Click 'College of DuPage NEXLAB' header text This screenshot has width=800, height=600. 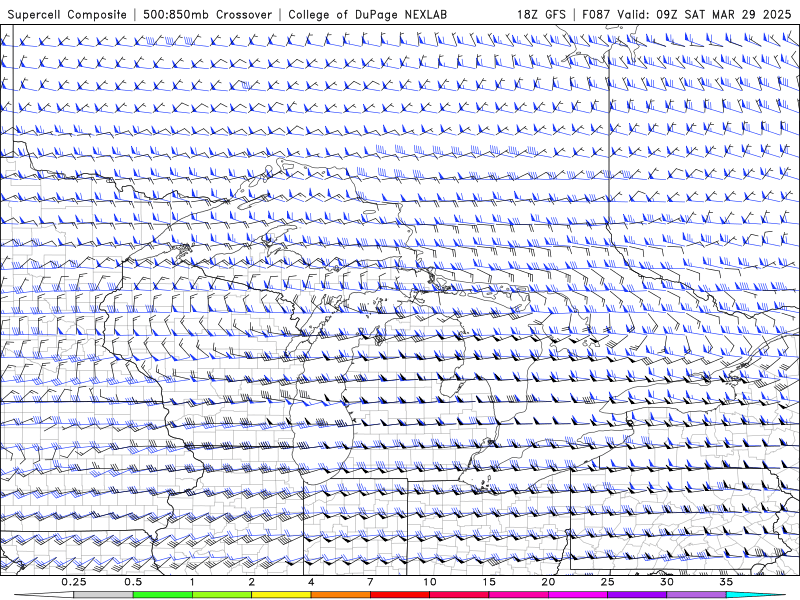(x=367, y=14)
